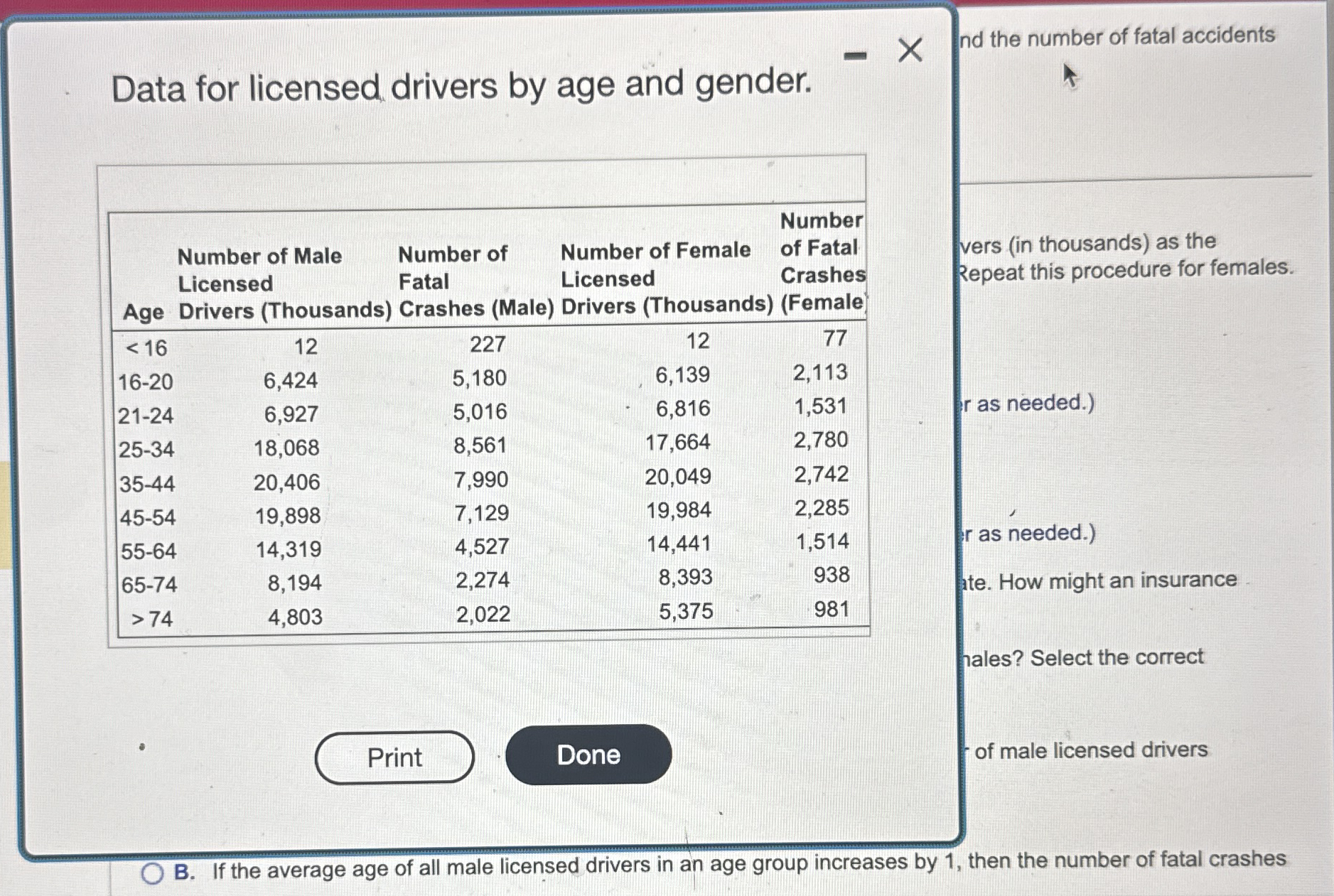Click the '16-20' age group cell
This screenshot has width=1334, height=896.
[145, 383]
